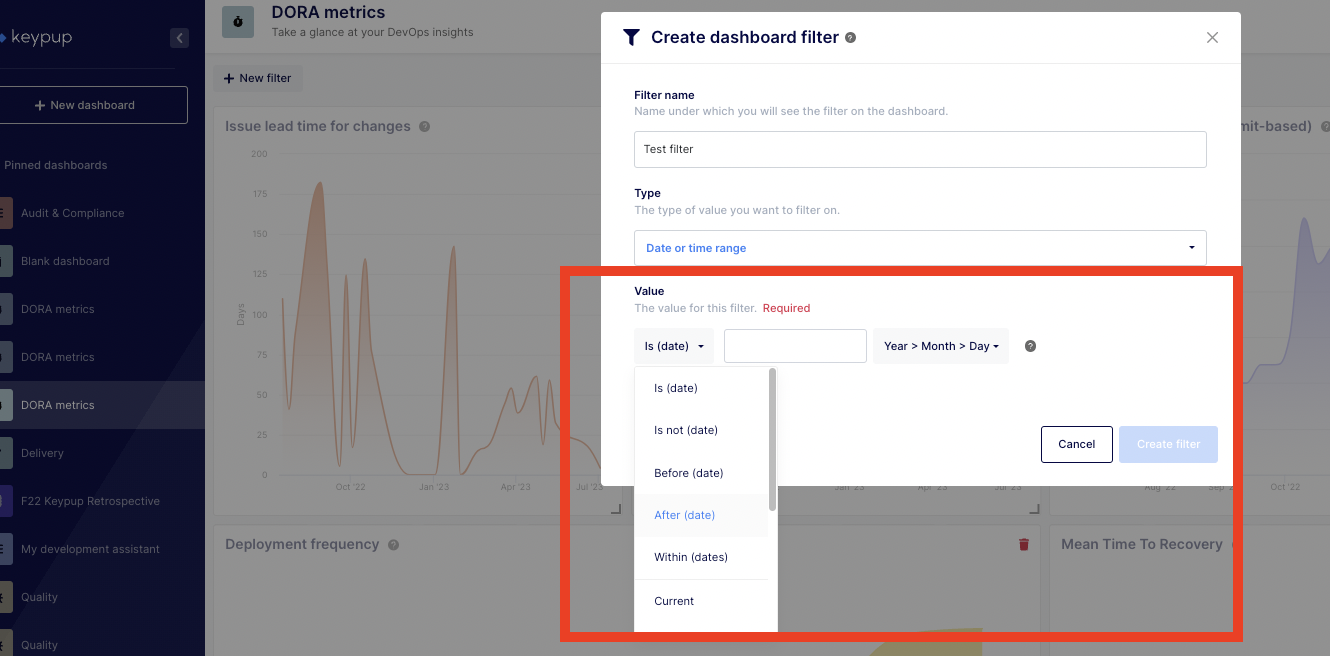Click the keypup logo in the sidebar

(42, 37)
